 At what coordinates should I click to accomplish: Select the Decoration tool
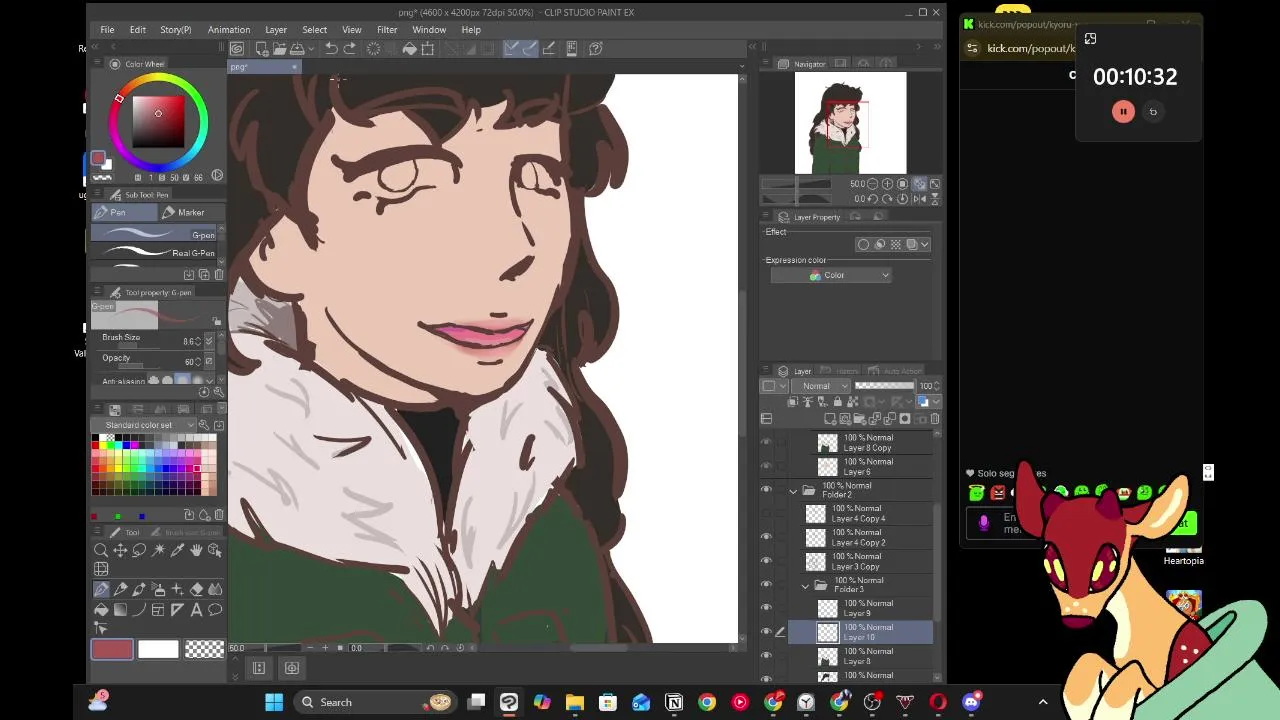[x=177, y=590]
